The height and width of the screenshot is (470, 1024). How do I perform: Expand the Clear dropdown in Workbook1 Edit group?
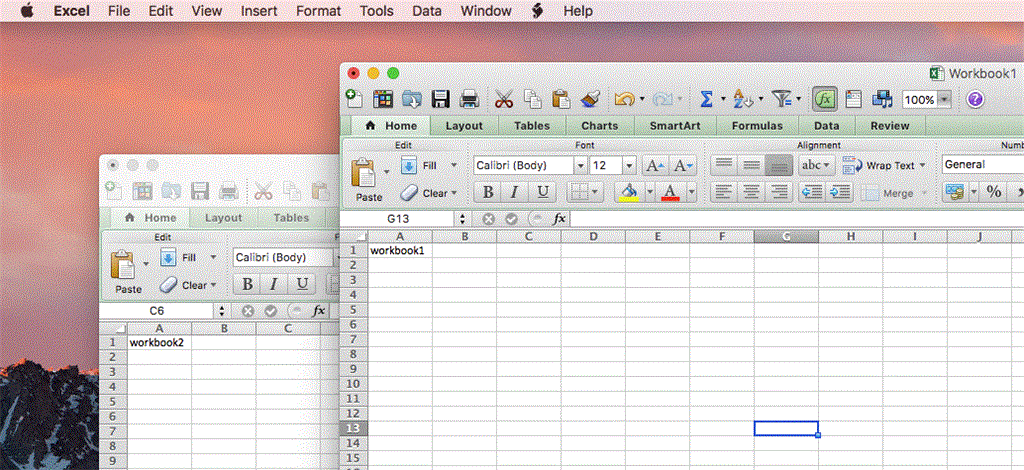pyautogui.click(x=454, y=193)
